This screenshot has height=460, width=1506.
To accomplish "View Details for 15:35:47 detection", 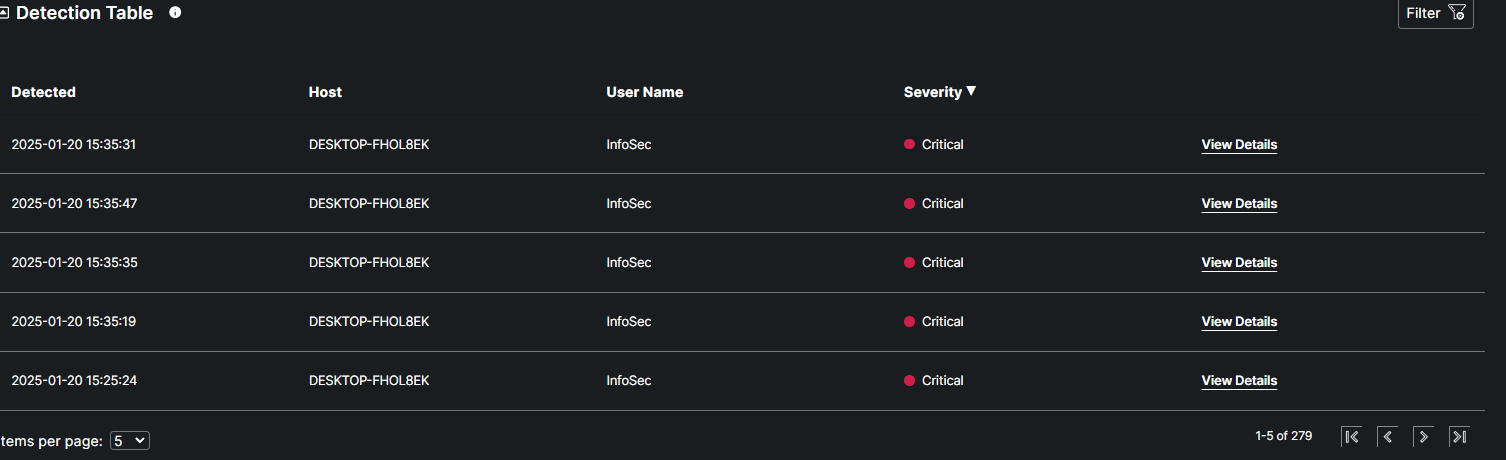I will pos(1239,203).
